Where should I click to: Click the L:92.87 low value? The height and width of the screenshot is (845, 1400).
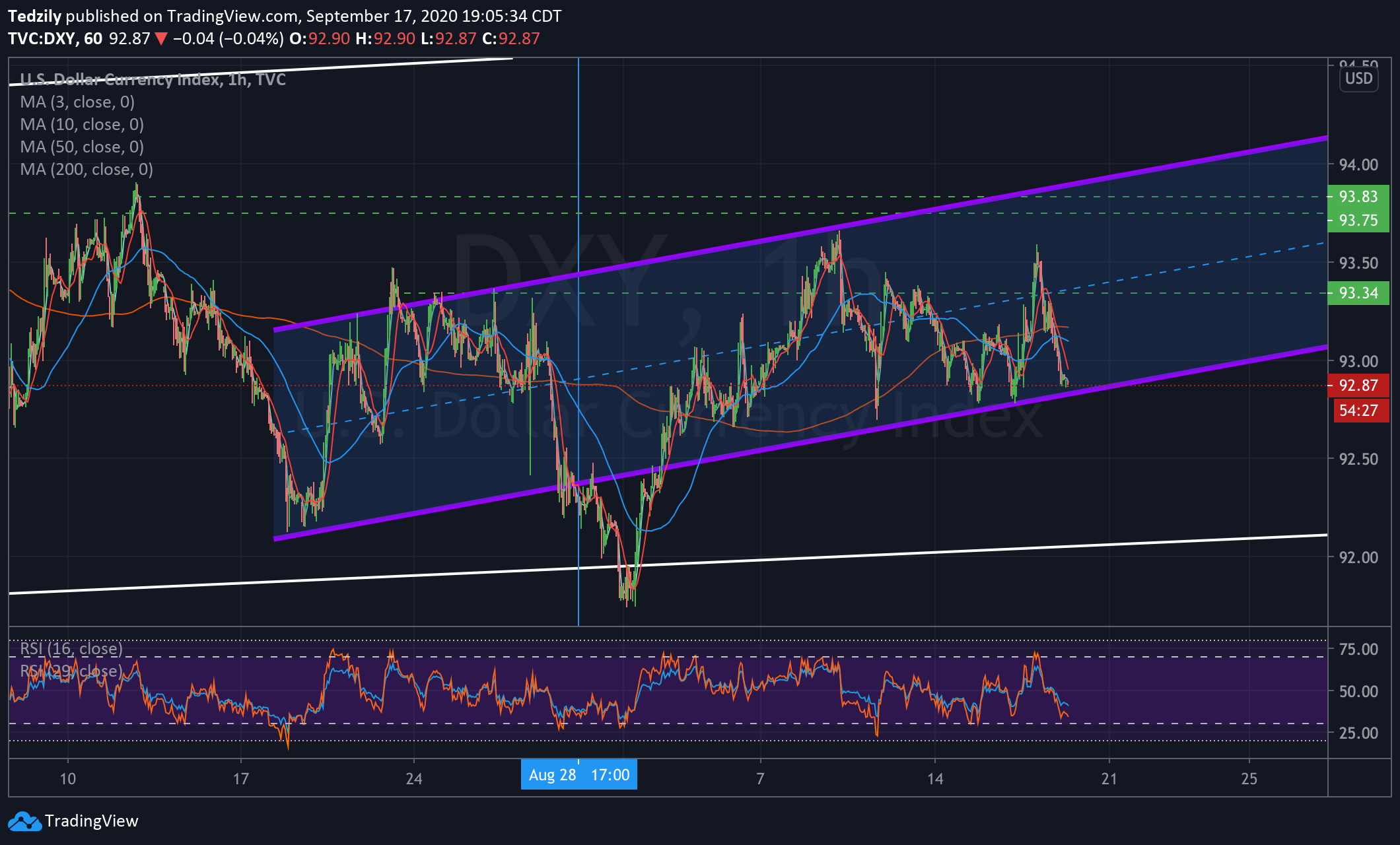point(448,39)
